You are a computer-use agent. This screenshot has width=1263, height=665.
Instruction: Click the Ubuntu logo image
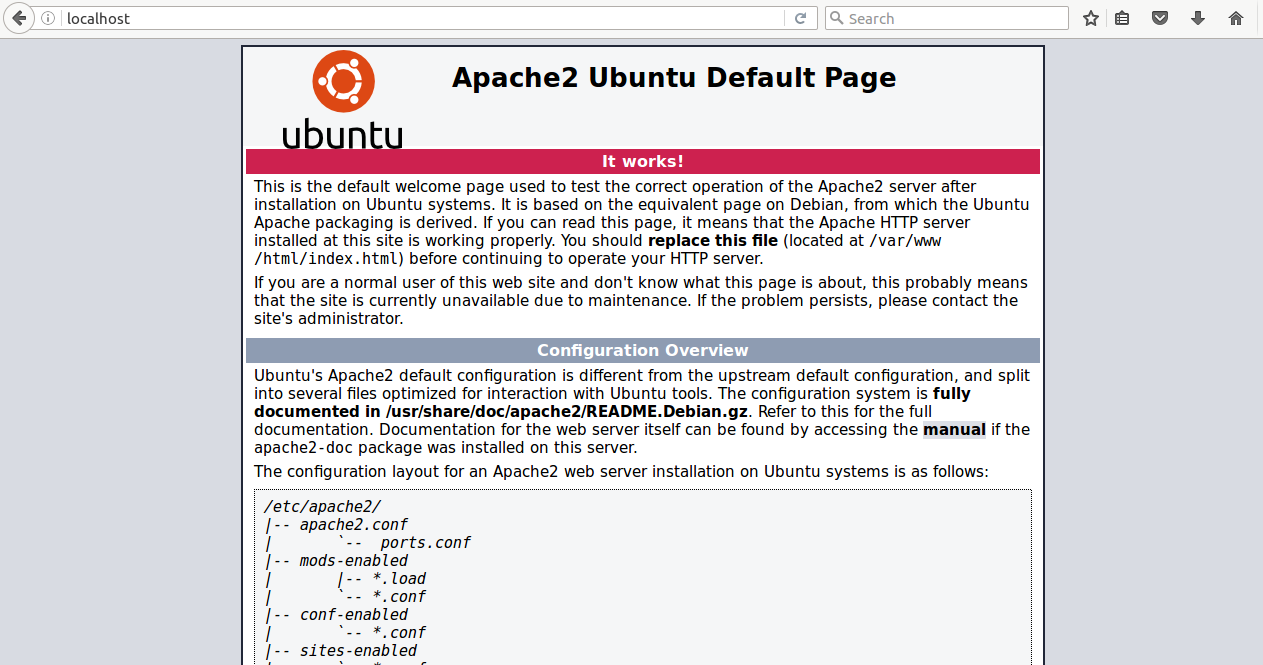pyautogui.click(x=343, y=99)
